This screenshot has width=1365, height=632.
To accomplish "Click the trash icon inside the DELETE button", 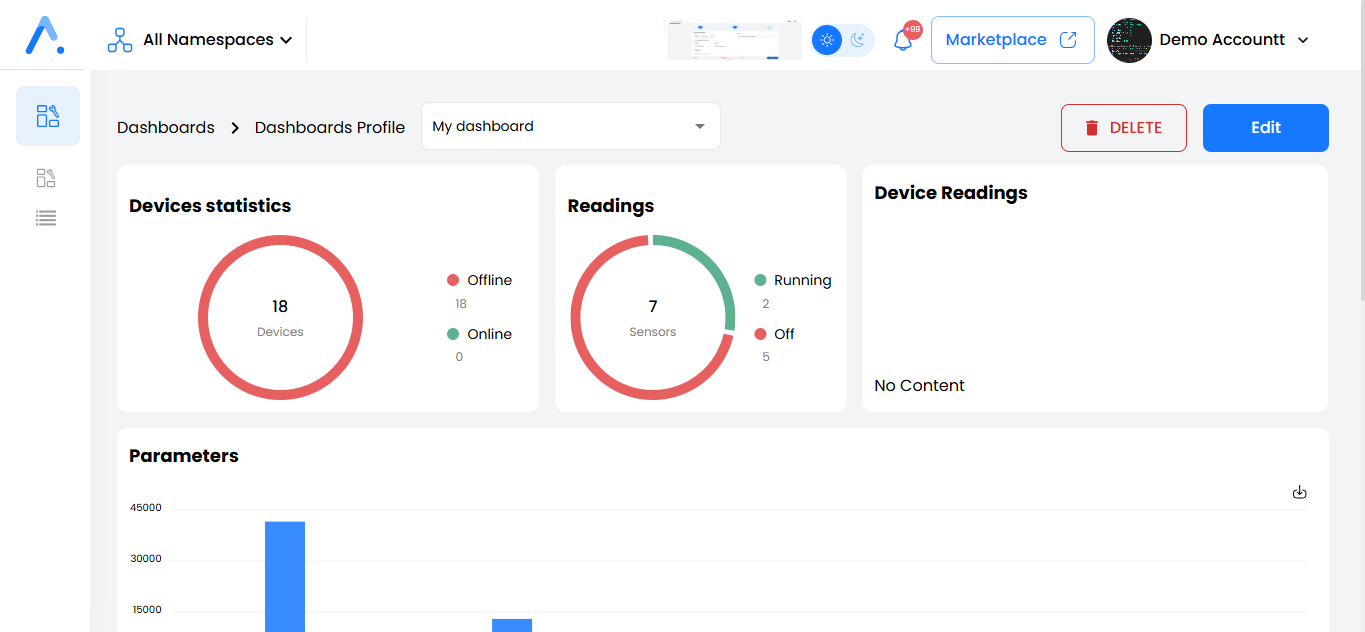I will coord(1091,127).
